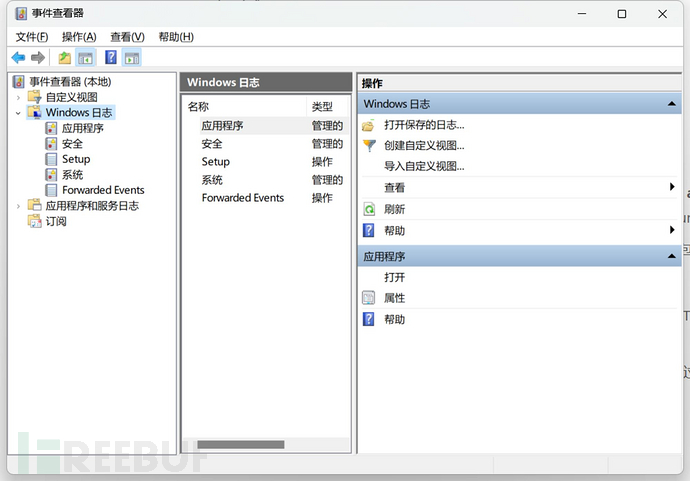Image resolution: width=690 pixels, height=481 pixels.
Task: Click the 属性 properties icon in actions pane
Action: [368, 298]
